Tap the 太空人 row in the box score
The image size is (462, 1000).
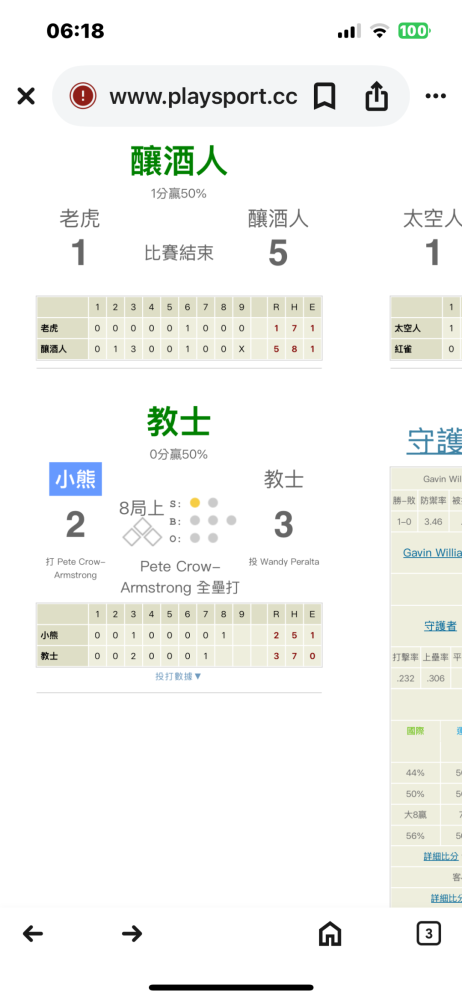point(426,328)
